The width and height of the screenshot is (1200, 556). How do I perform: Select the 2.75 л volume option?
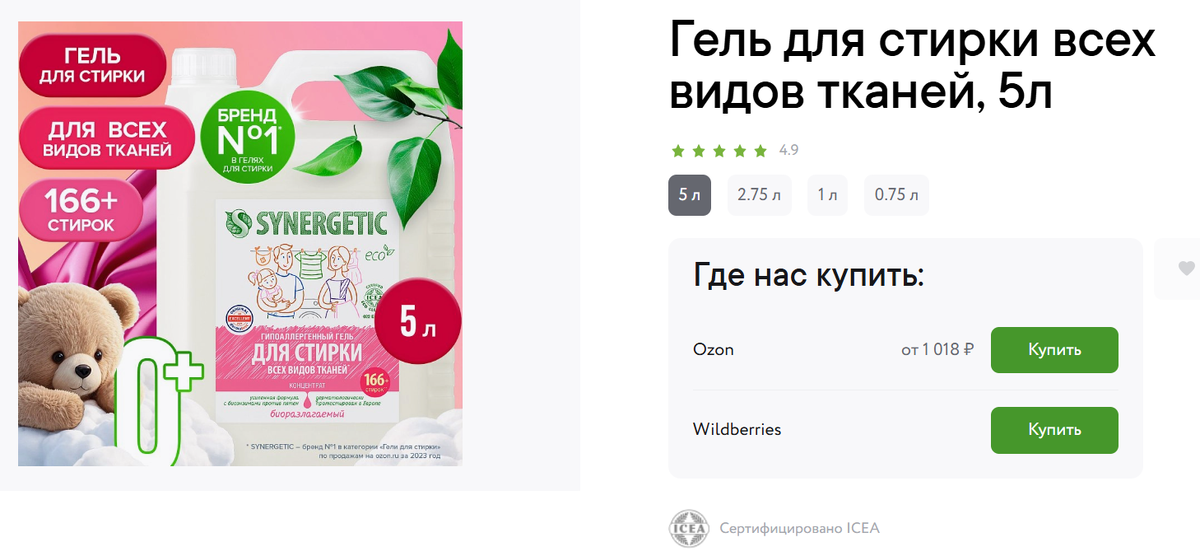click(759, 195)
